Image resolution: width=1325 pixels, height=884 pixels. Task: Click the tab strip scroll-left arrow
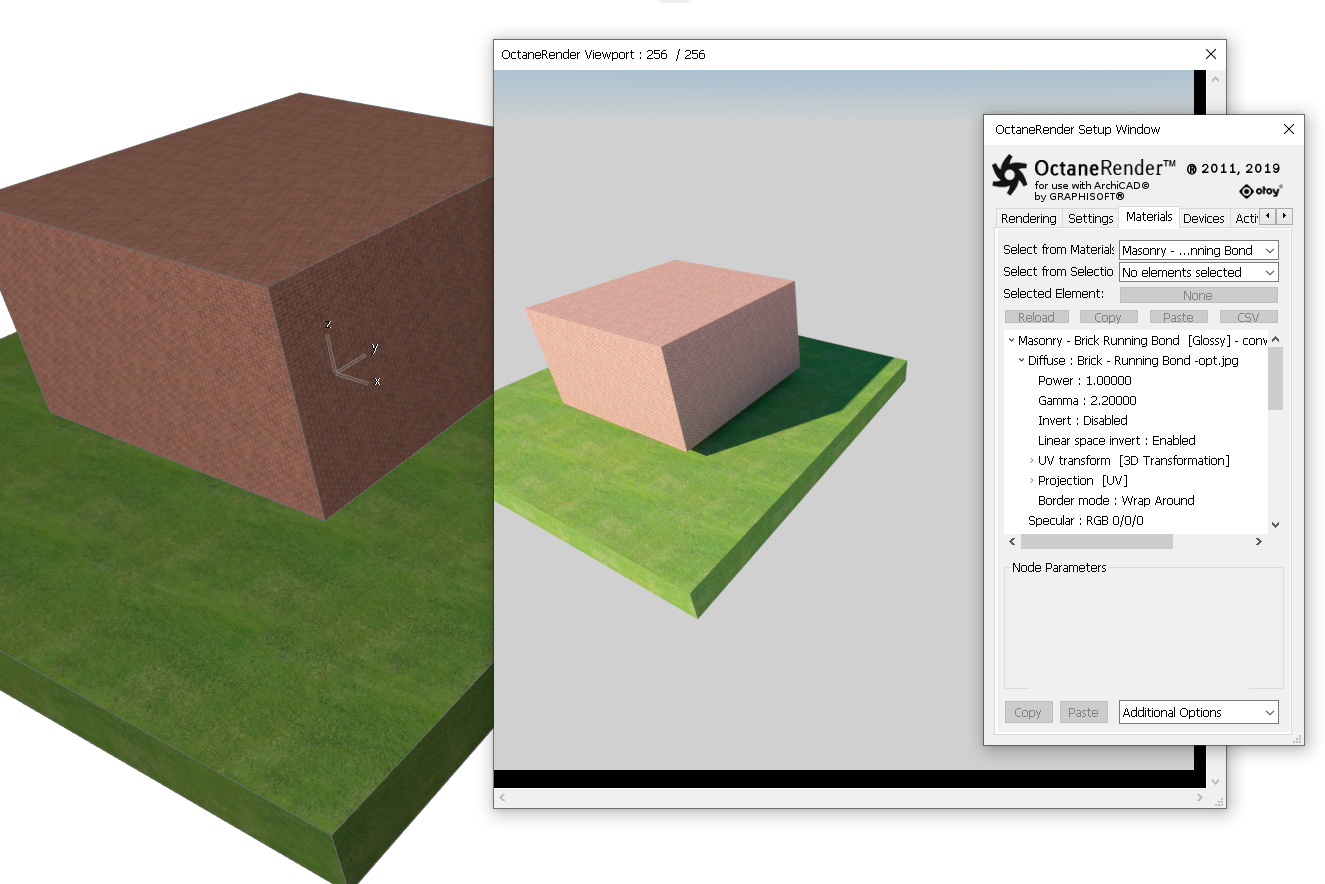(x=1267, y=216)
